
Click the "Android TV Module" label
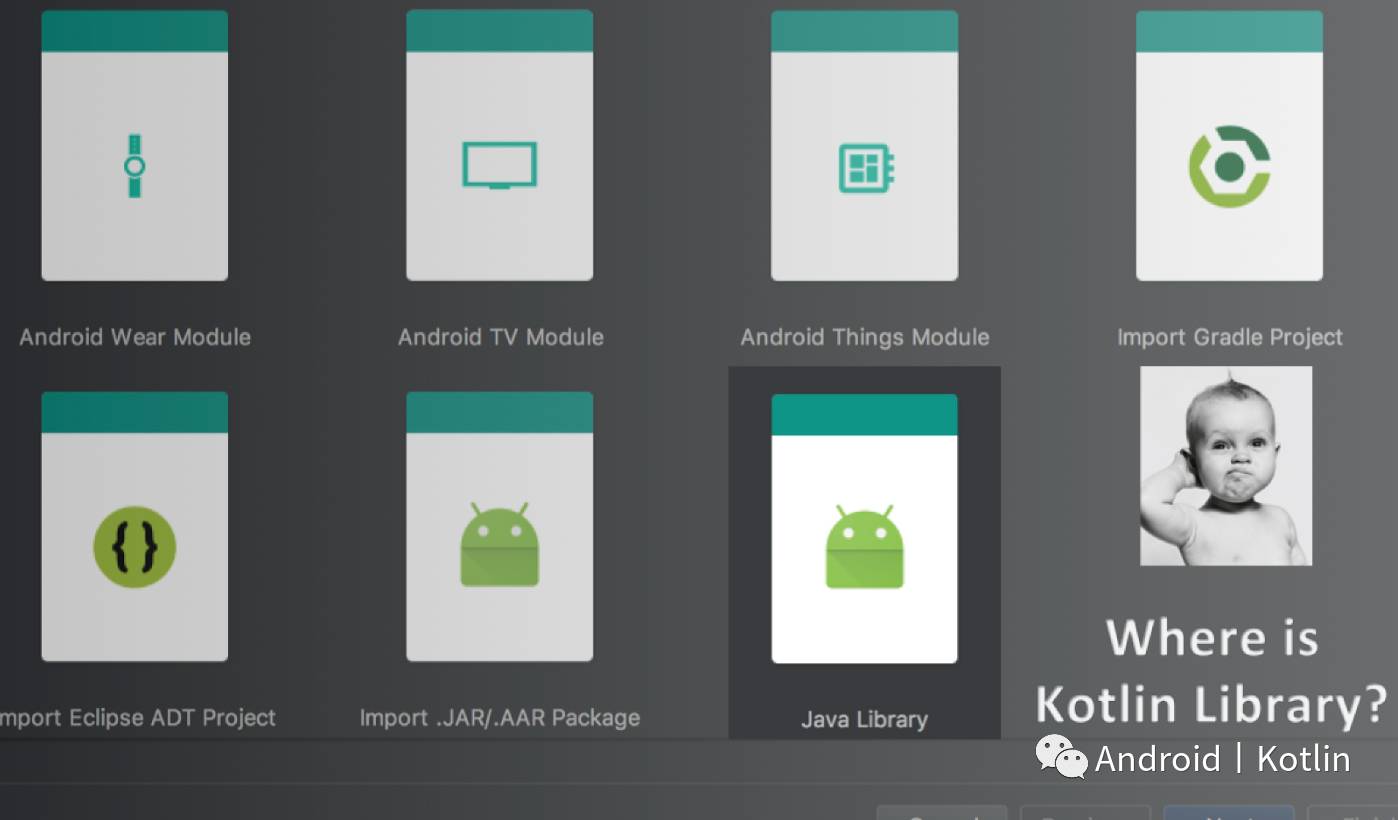point(501,337)
